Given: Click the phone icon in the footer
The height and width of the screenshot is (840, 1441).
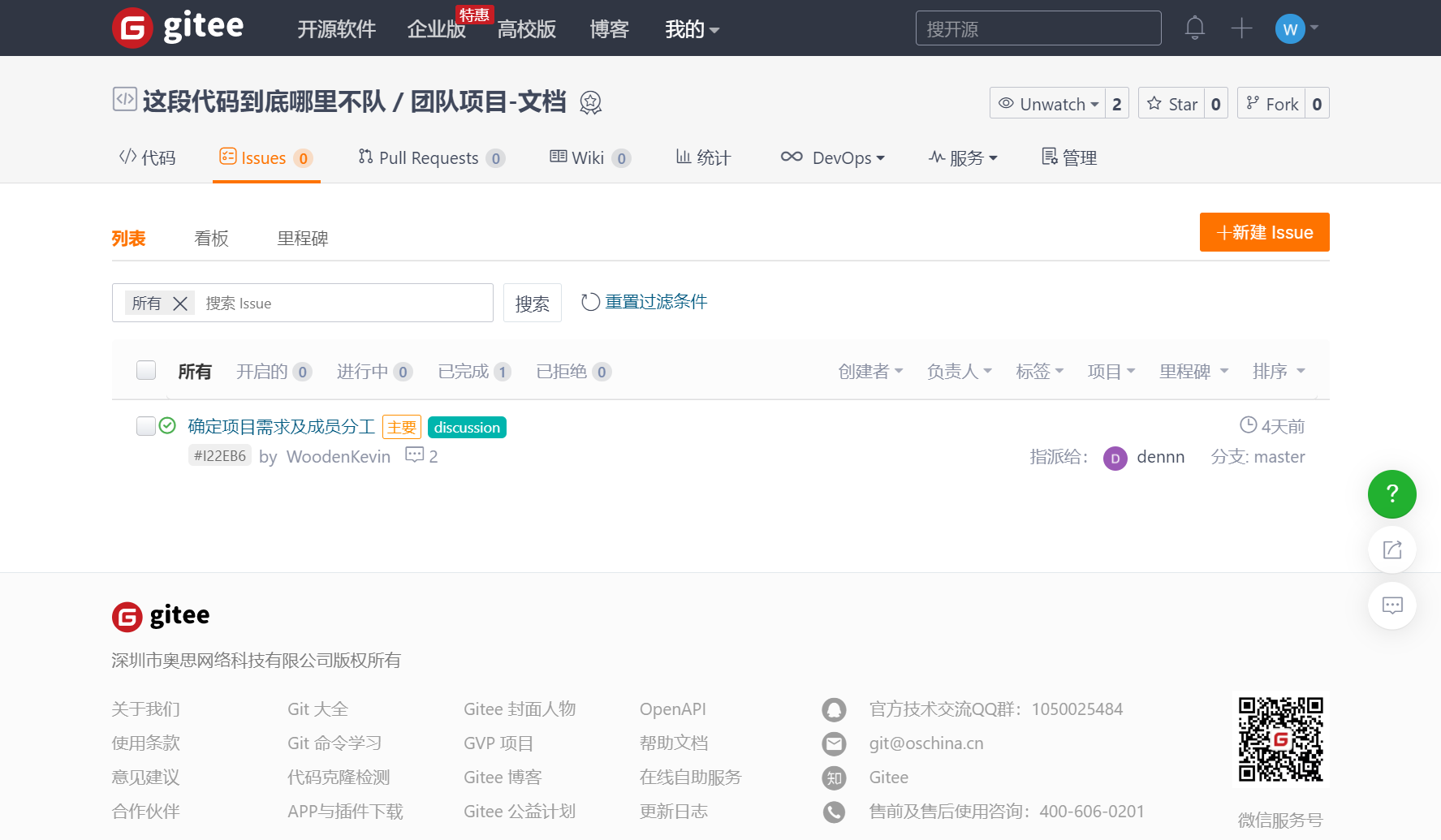Looking at the screenshot, I should click(834, 812).
